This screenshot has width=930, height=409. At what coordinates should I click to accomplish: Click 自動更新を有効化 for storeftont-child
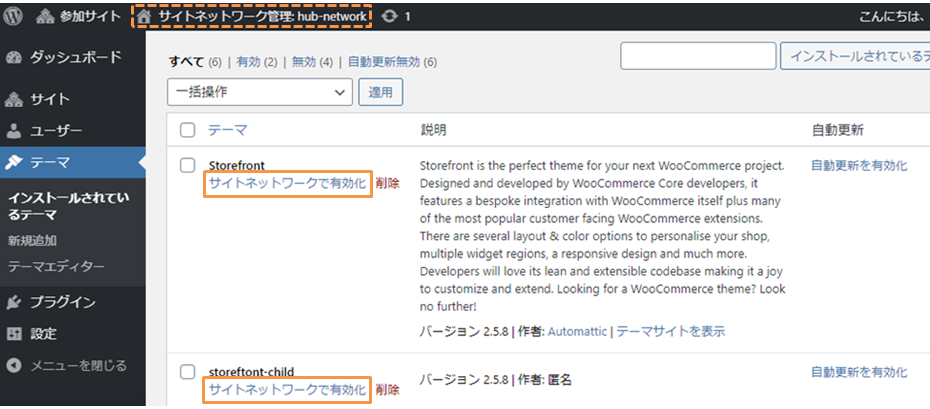(859, 372)
